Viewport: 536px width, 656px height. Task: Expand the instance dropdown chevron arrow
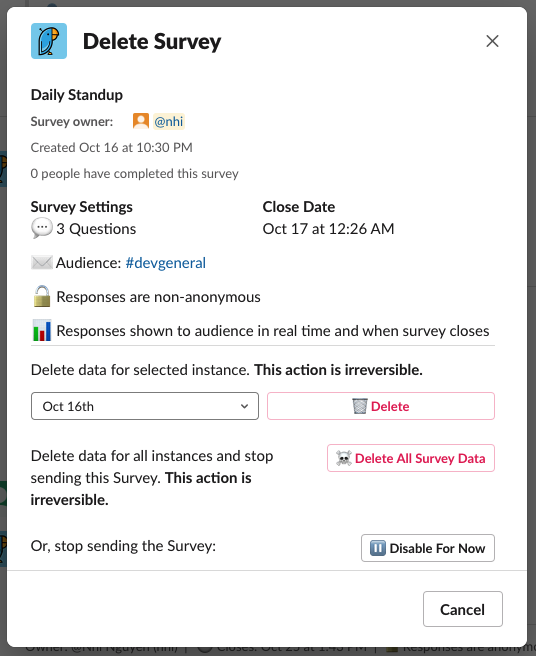pyautogui.click(x=244, y=406)
